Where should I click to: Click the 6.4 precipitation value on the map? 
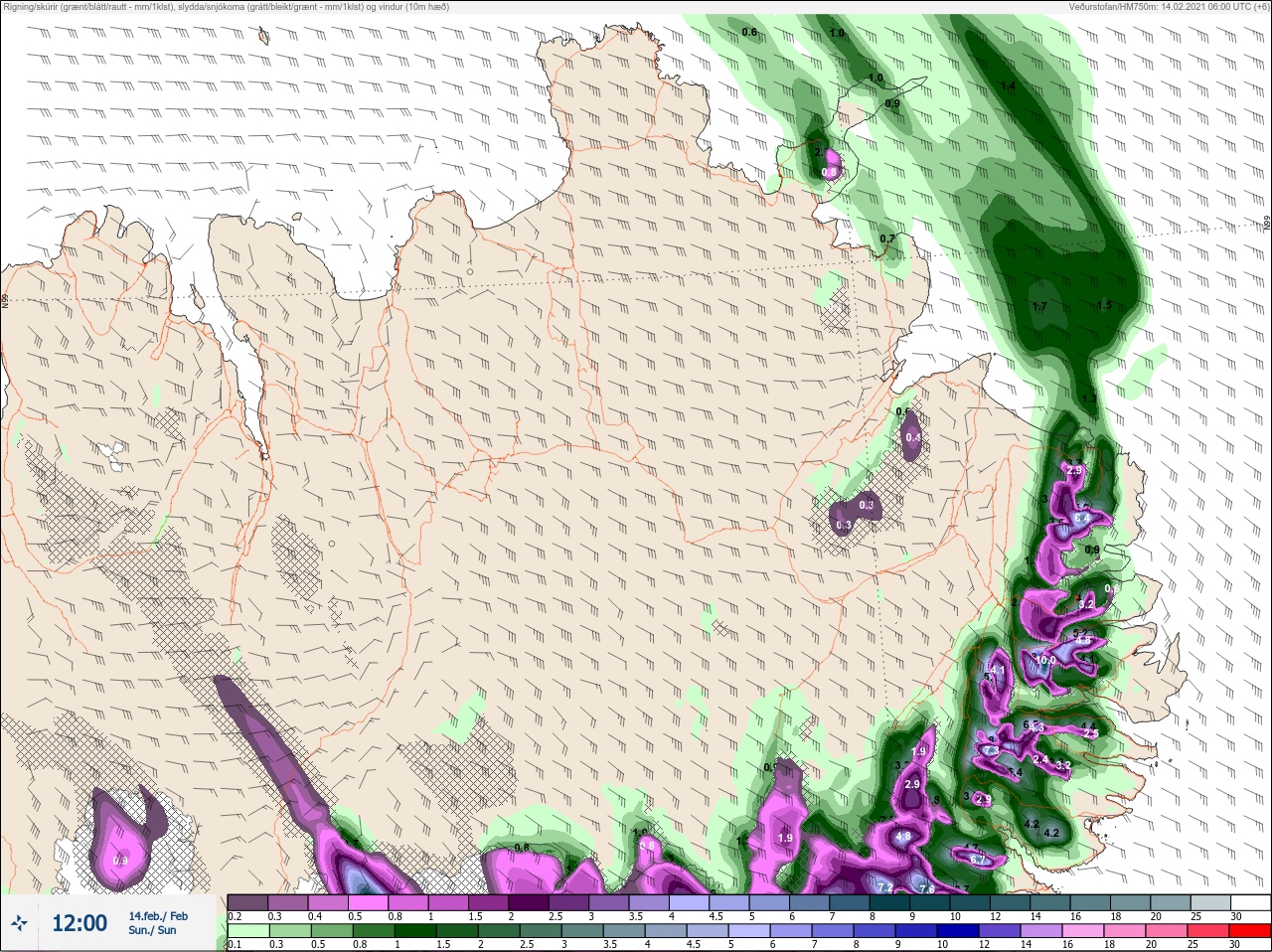(1082, 519)
